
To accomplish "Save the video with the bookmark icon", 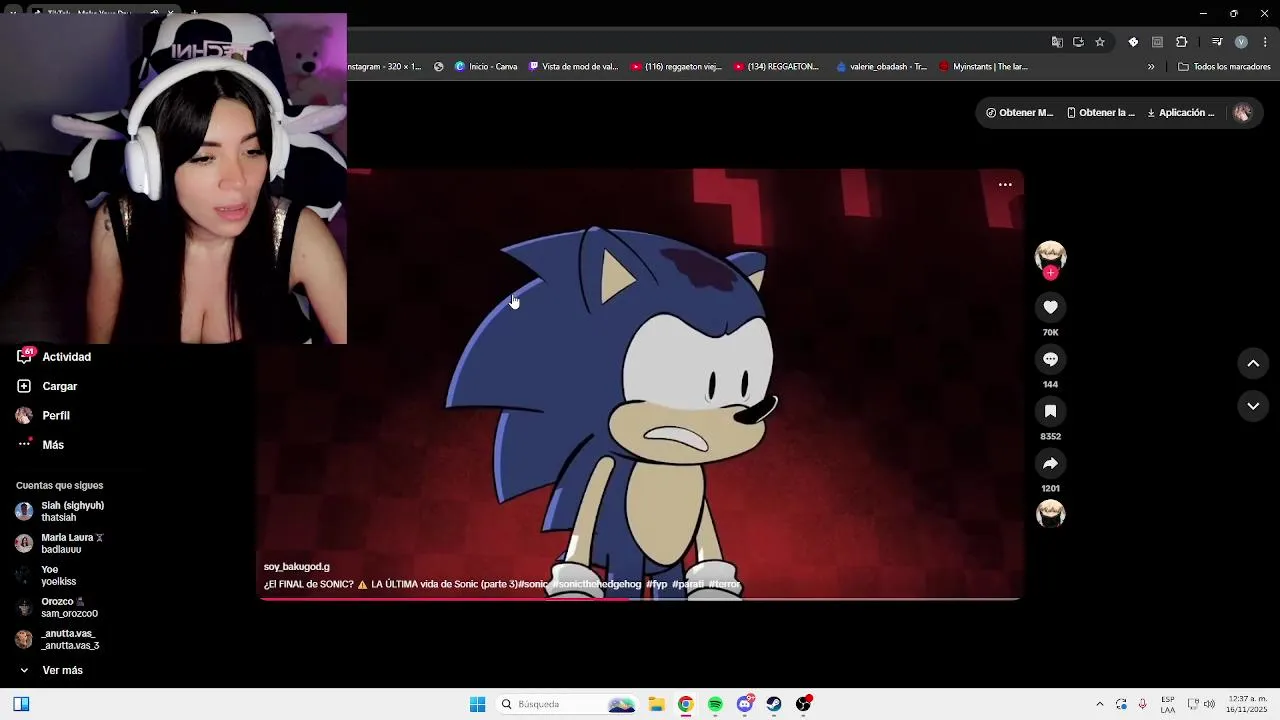I will [x=1050, y=411].
